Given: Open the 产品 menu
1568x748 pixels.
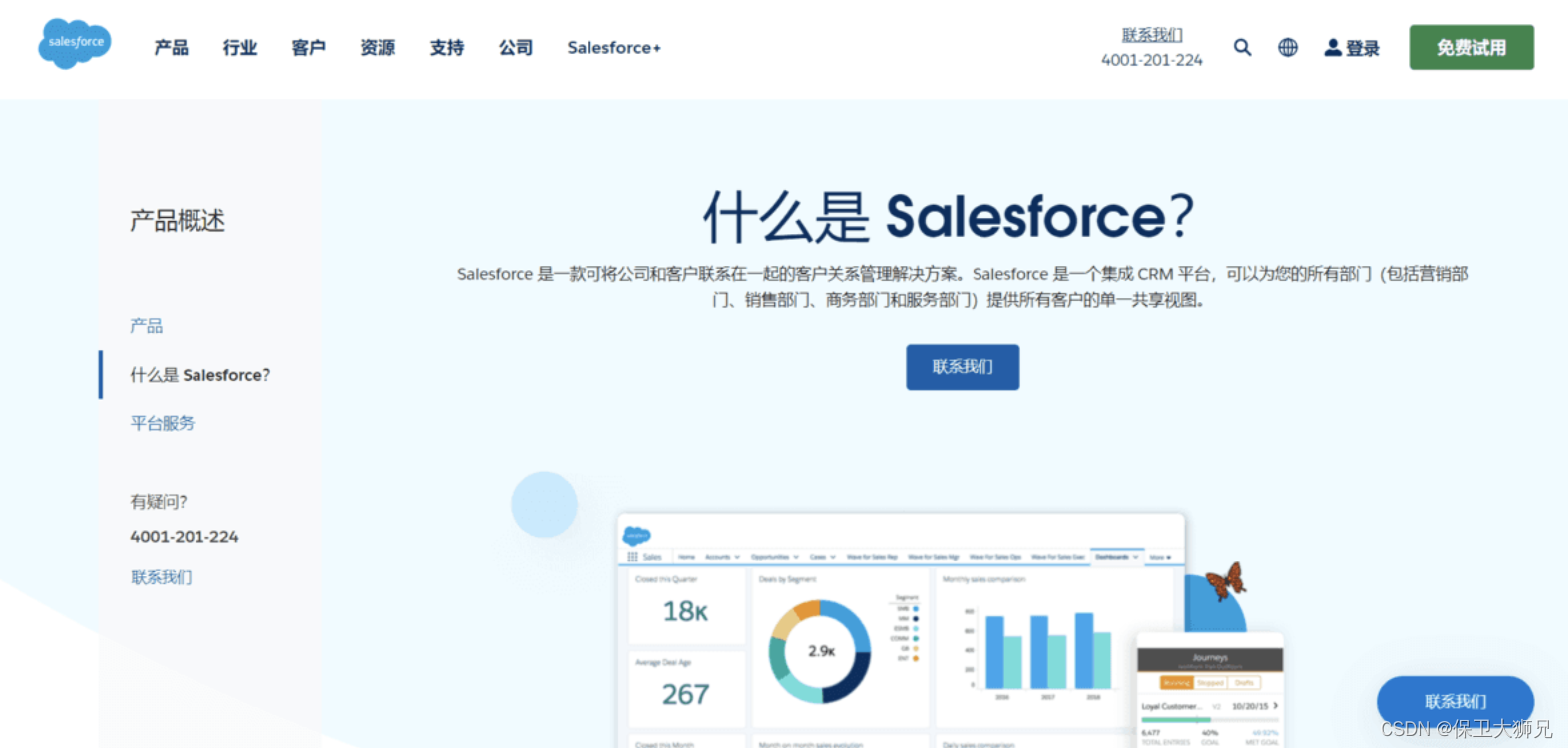Looking at the screenshot, I should tap(171, 47).
